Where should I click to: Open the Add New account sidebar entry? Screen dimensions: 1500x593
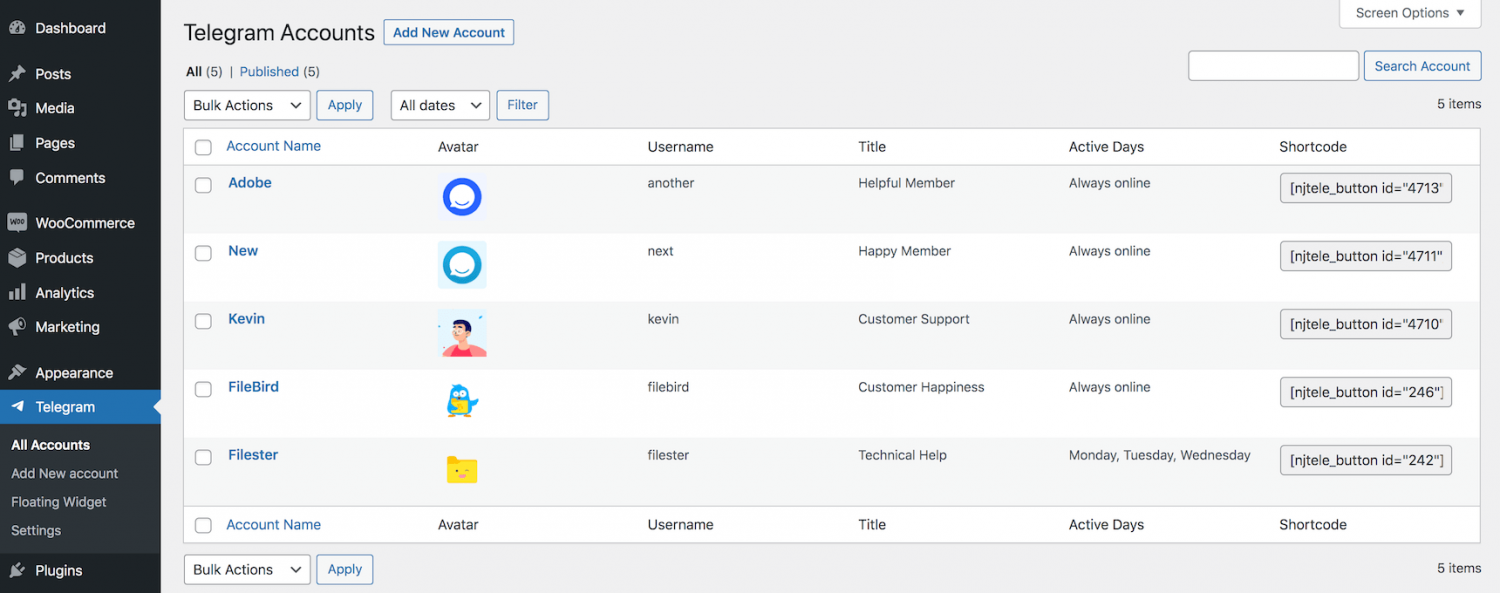(64, 473)
